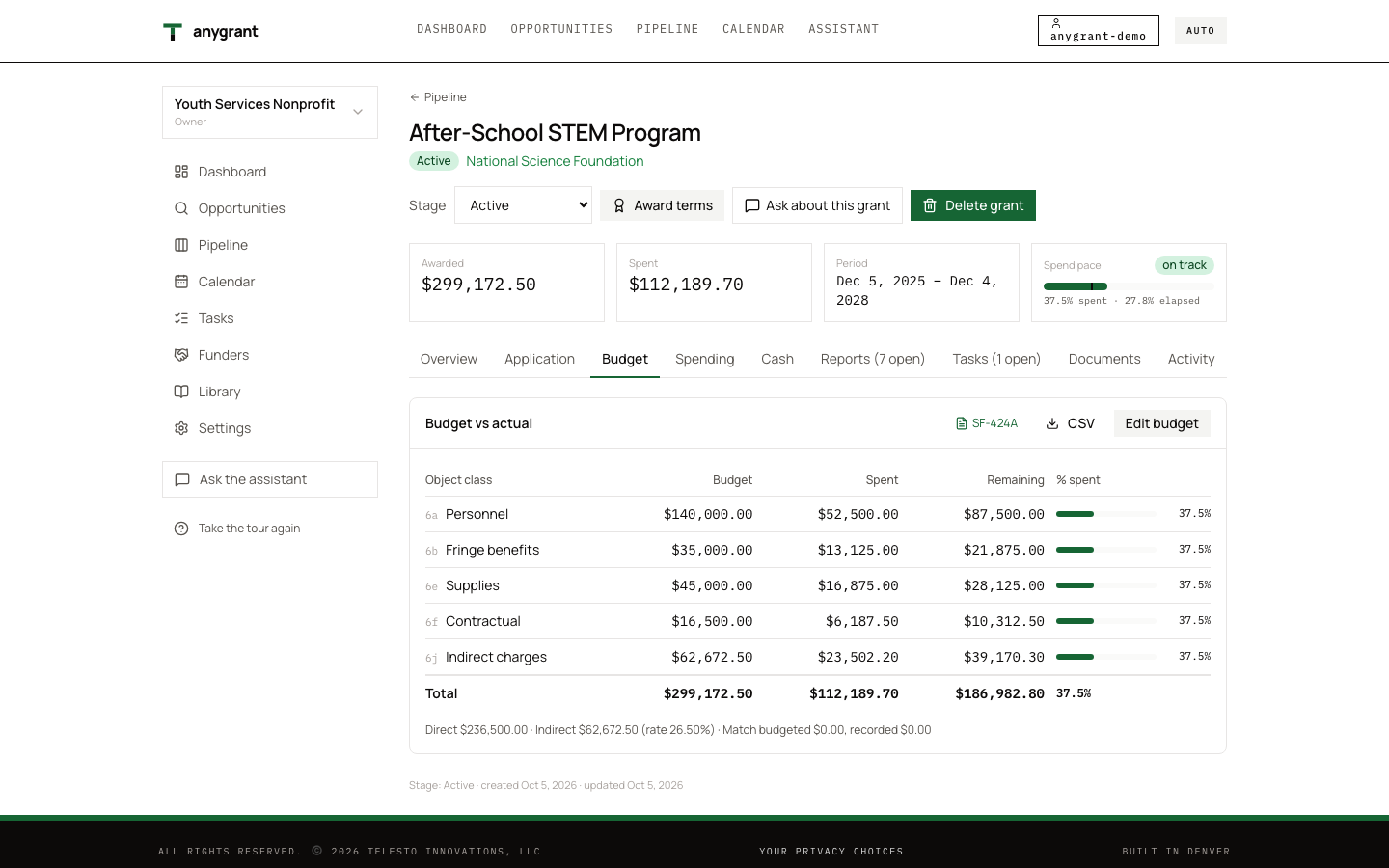Open Calendar from the sidebar icon
This screenshot has width=1389, height=868.
point(181,282)
